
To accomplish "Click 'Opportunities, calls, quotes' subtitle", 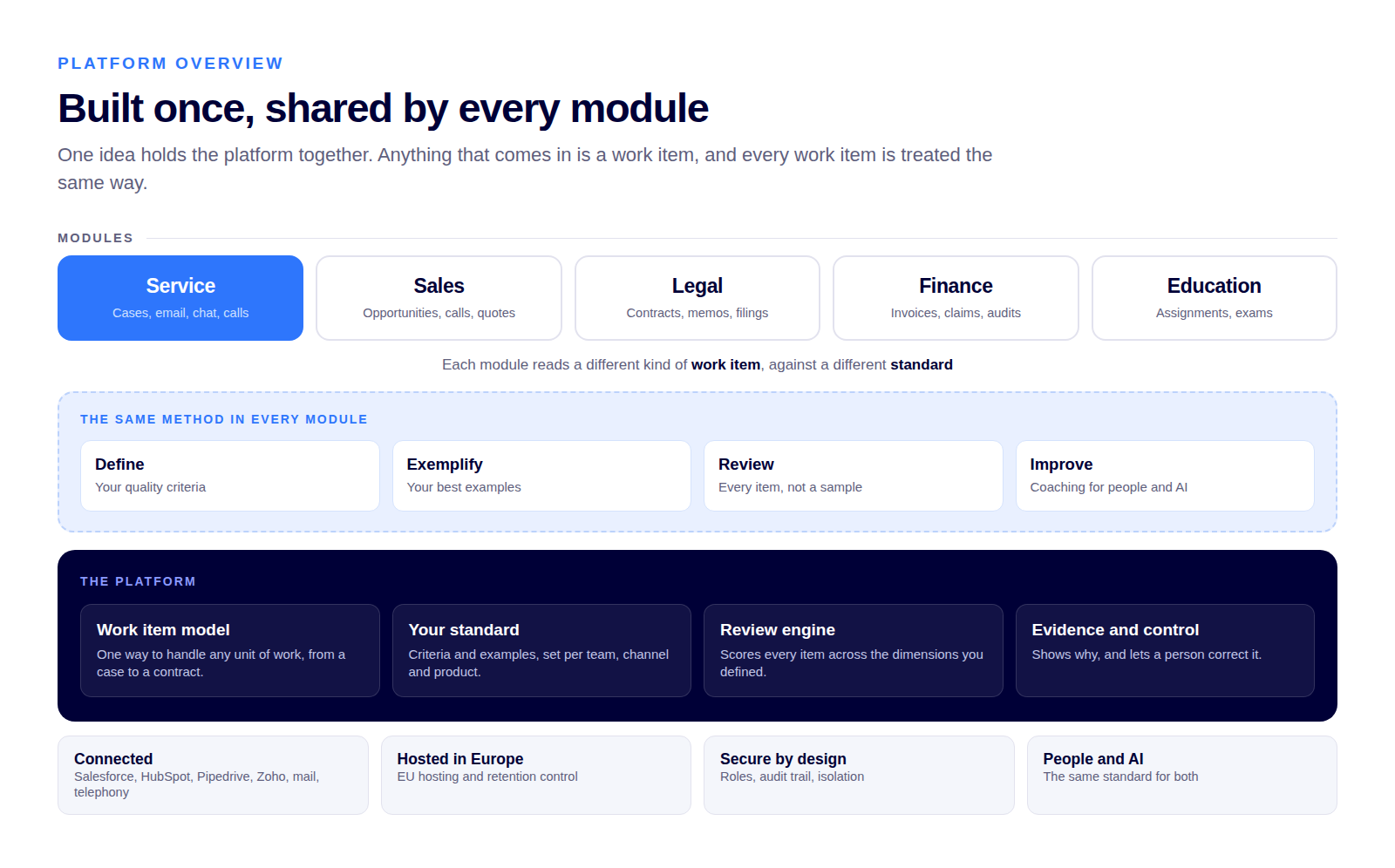I will (439, 313).
